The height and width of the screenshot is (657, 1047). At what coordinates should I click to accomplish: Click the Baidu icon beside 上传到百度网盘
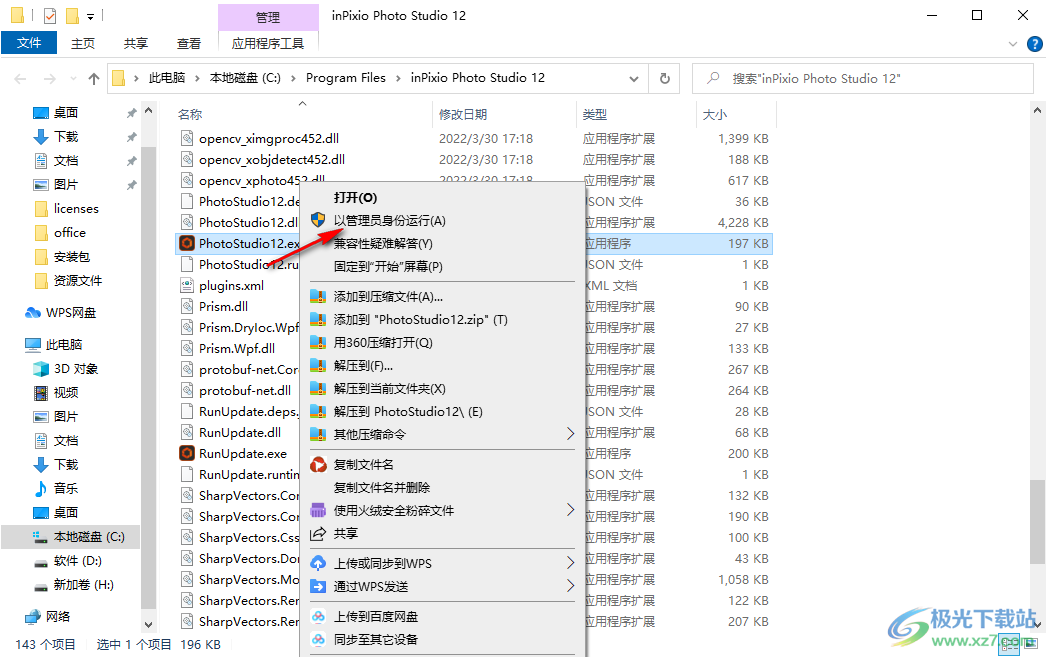coord(319,616)
